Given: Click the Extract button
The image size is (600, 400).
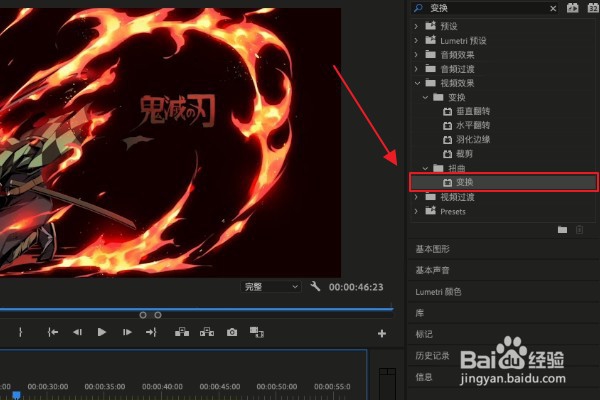Looking at the screenshot, I should tap(207, 332).
